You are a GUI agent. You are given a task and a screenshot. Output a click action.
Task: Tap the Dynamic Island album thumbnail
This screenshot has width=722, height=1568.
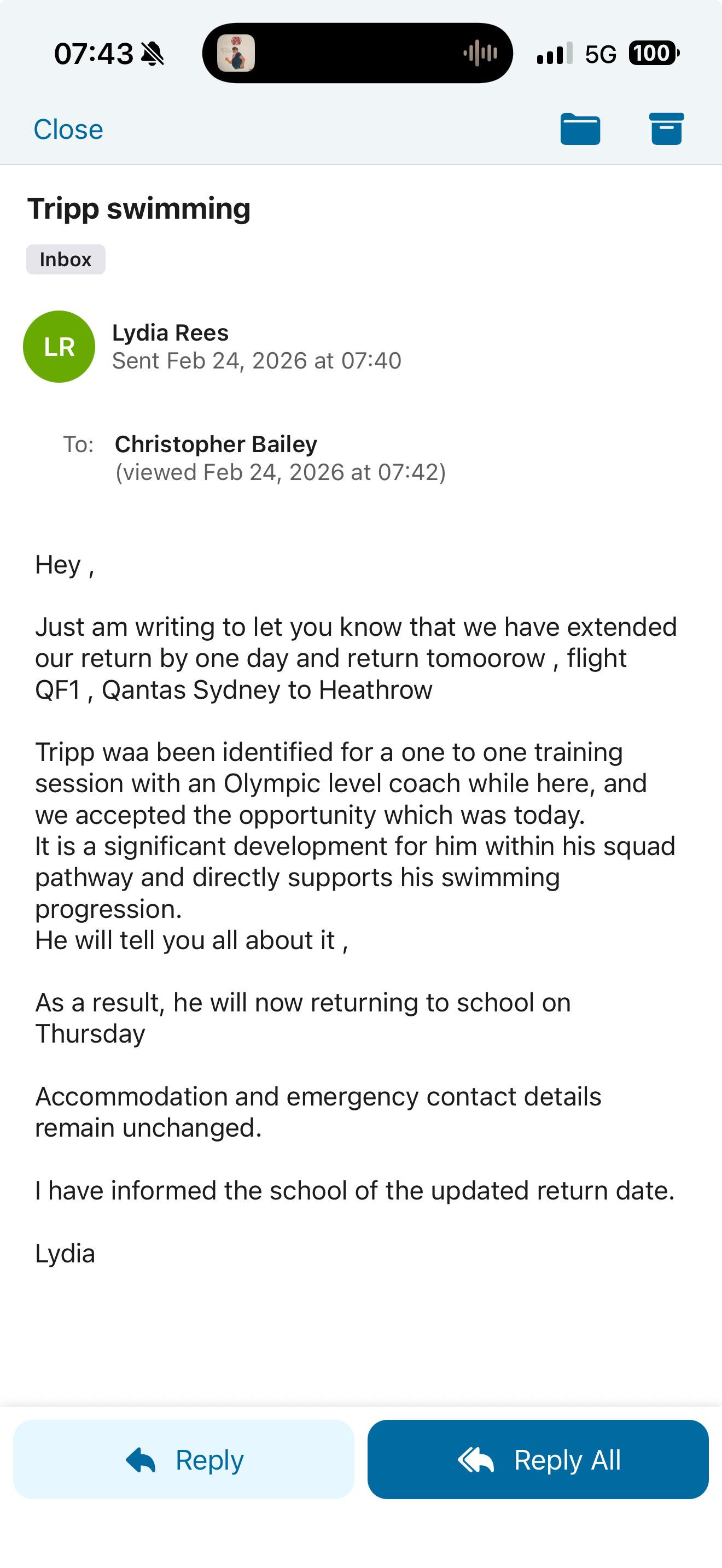pyautogui.click(x=236, y=54)
